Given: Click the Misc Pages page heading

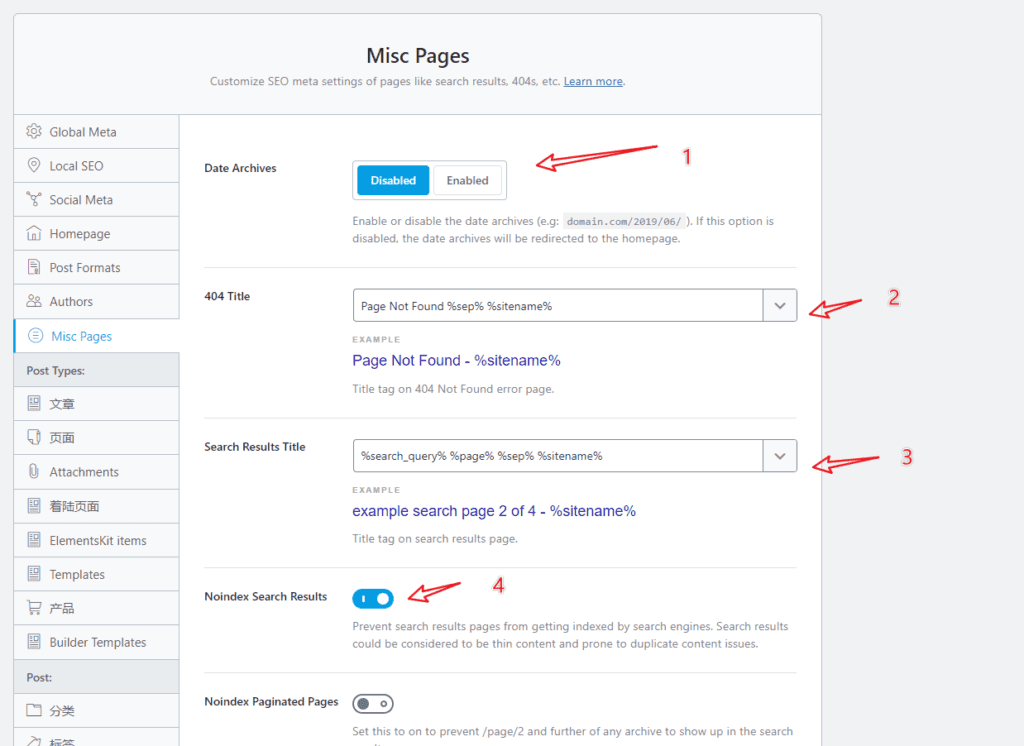Looking at the screenshot, I should coord(418,56).
